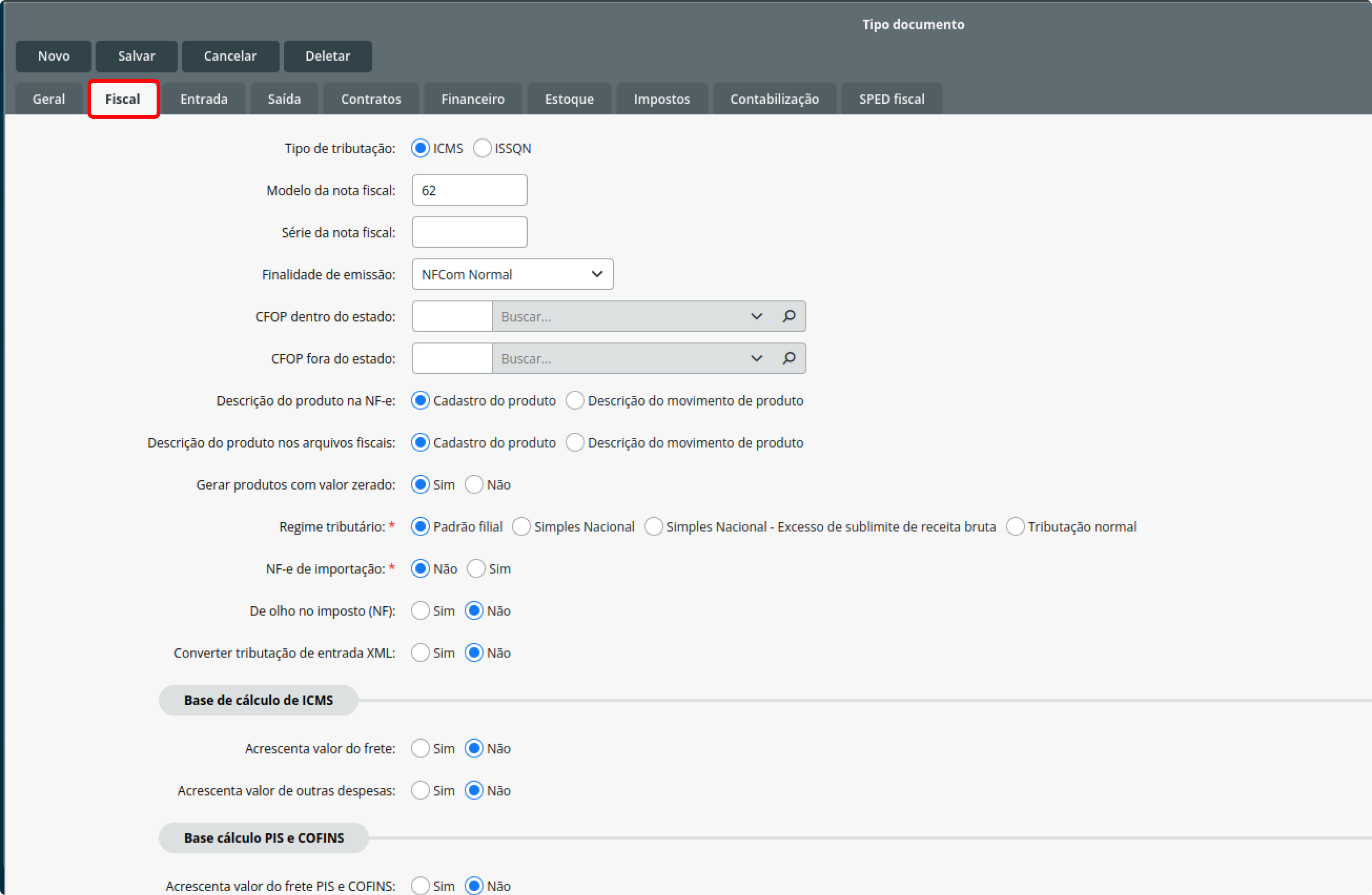Select Simples Nacional regime tributário
The width and height of the screenshot is (1372, 895).
tap(521, 526)
